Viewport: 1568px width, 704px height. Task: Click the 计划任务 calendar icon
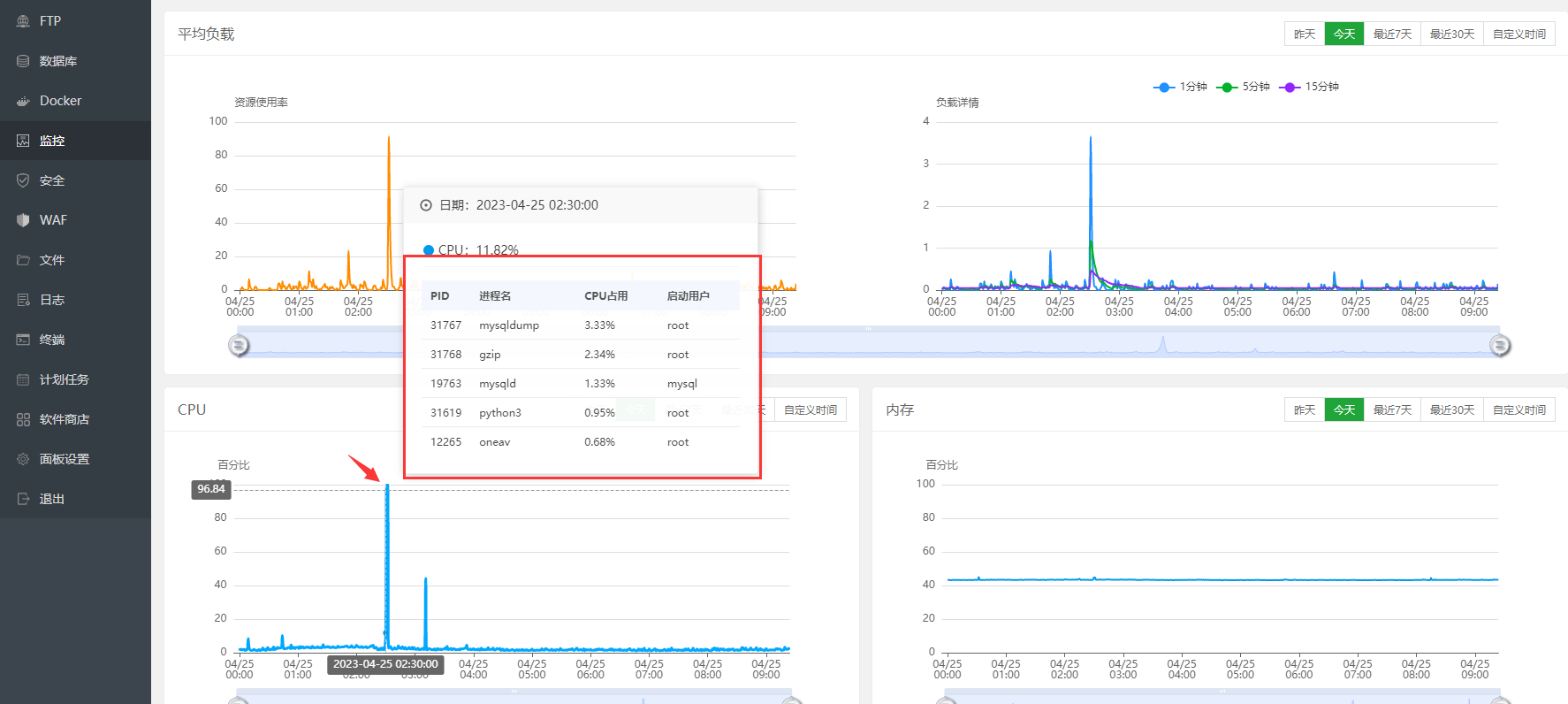tap(23, 379)
